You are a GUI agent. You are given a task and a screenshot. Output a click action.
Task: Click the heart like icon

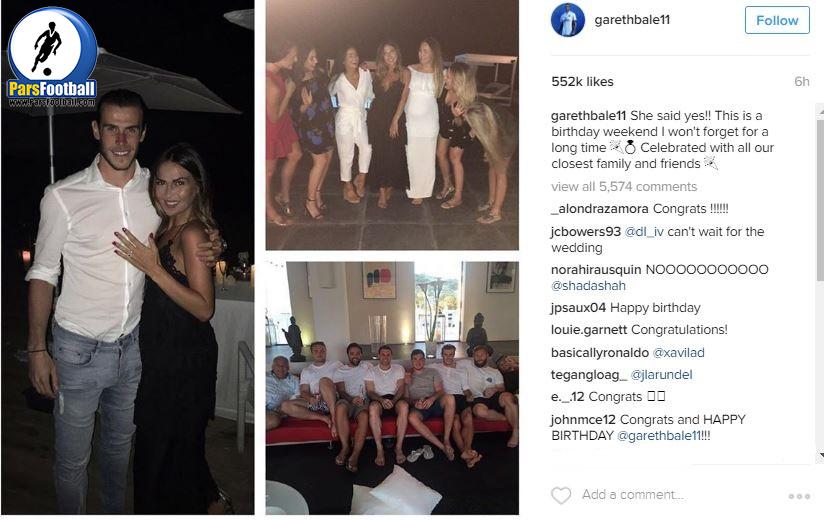pos(561,495)
